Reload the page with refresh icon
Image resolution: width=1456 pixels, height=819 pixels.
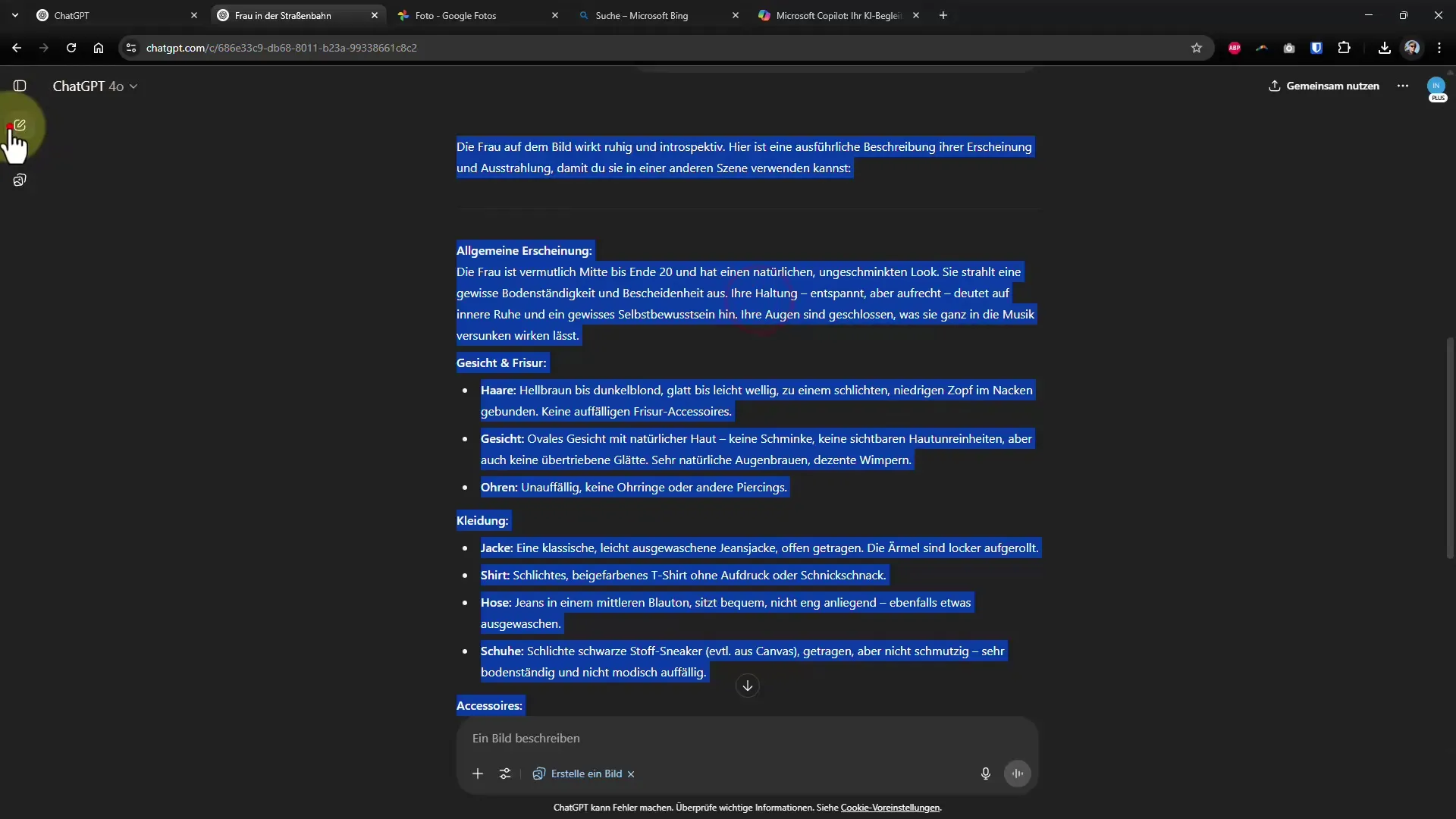71,48
